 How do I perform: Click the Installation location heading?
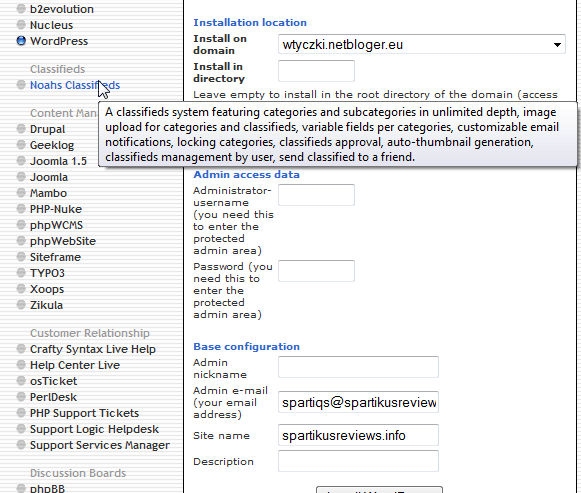pyautogui.click(x=250, y=23)
